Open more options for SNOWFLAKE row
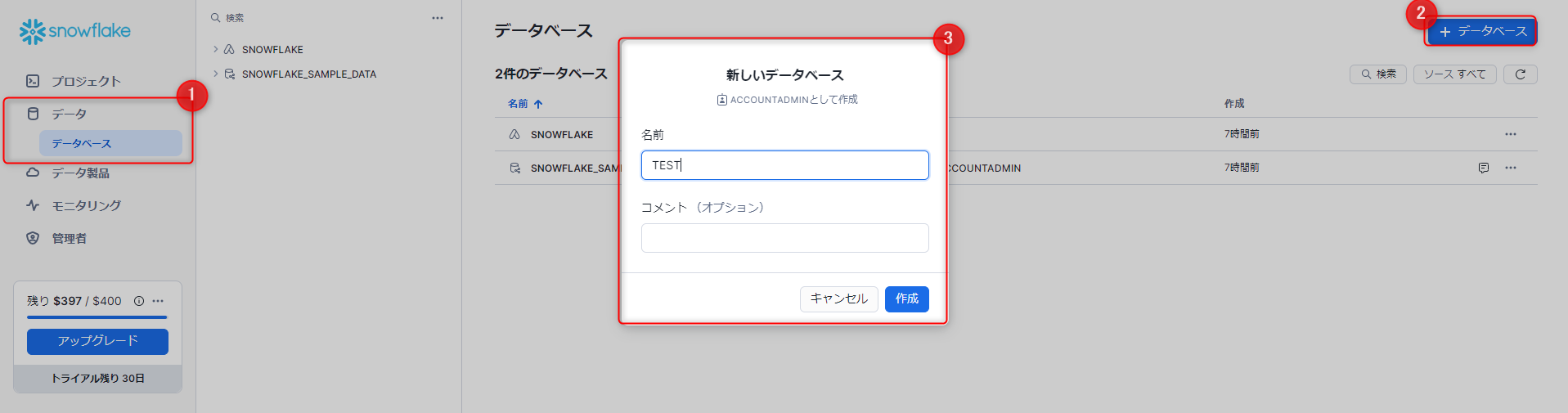Image resolution: width=1568 pixels, height=413 pixels. pos(1510,134)
